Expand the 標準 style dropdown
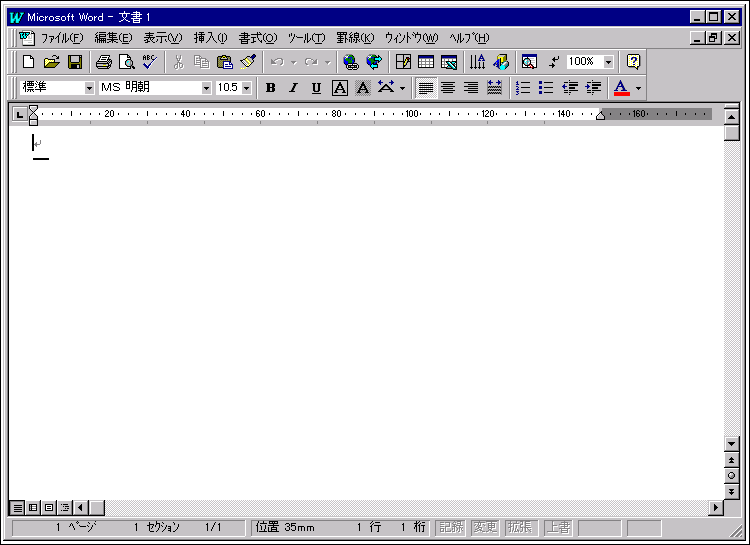 click(x=89, y=88)
